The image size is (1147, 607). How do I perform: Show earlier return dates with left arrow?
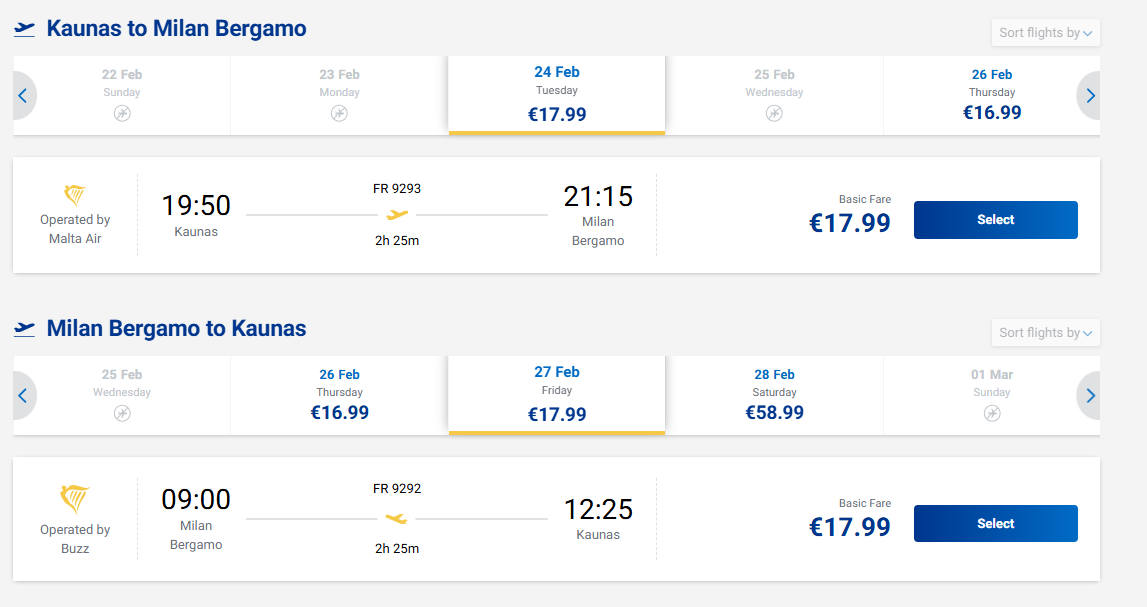22,396
